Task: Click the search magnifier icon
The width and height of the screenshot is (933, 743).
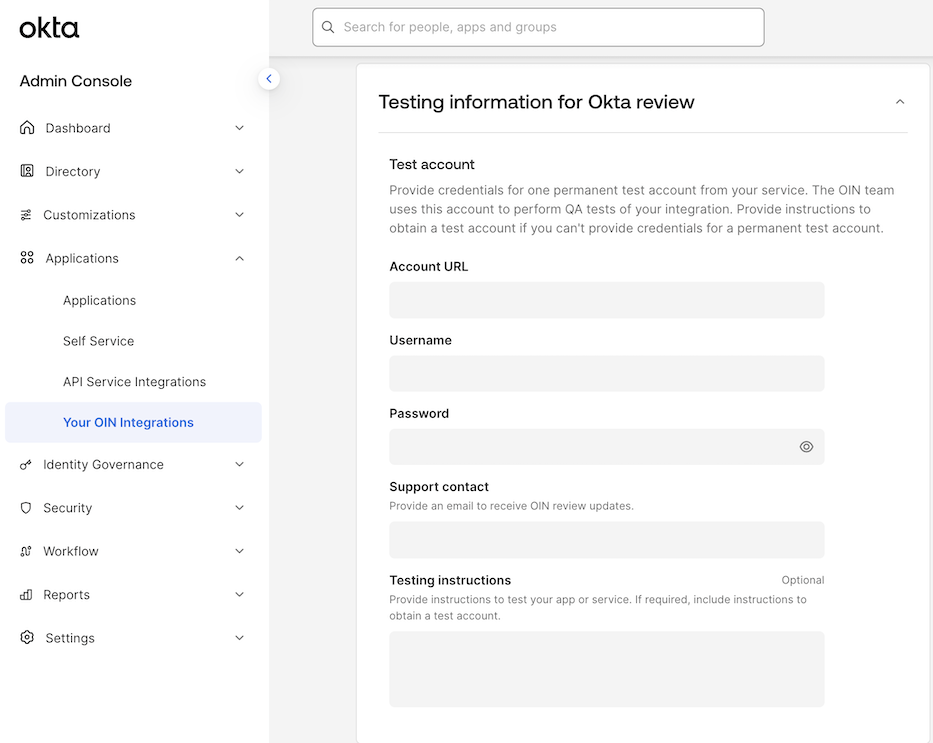Action: tap(328, 27)
